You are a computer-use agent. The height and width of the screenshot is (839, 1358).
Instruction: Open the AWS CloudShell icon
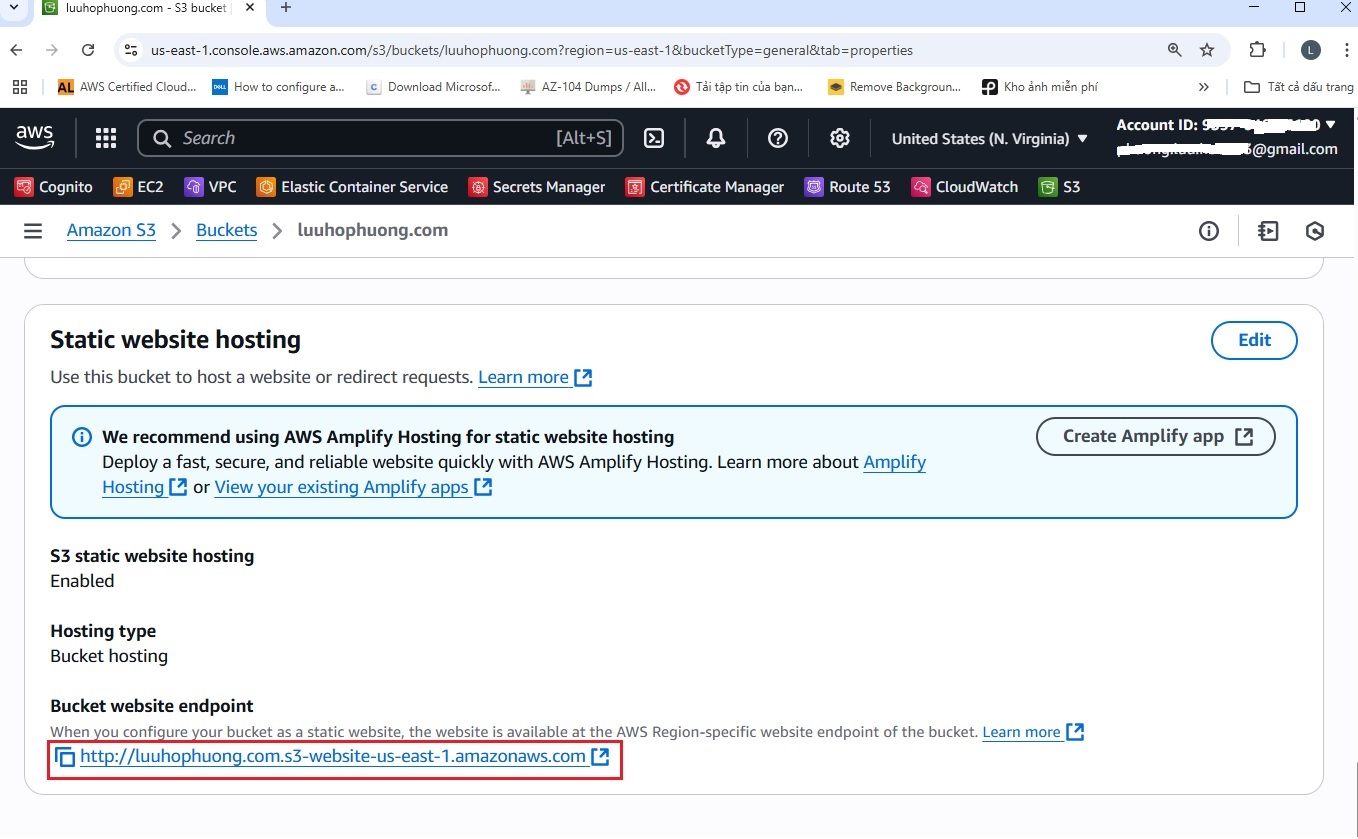point(654,138)
